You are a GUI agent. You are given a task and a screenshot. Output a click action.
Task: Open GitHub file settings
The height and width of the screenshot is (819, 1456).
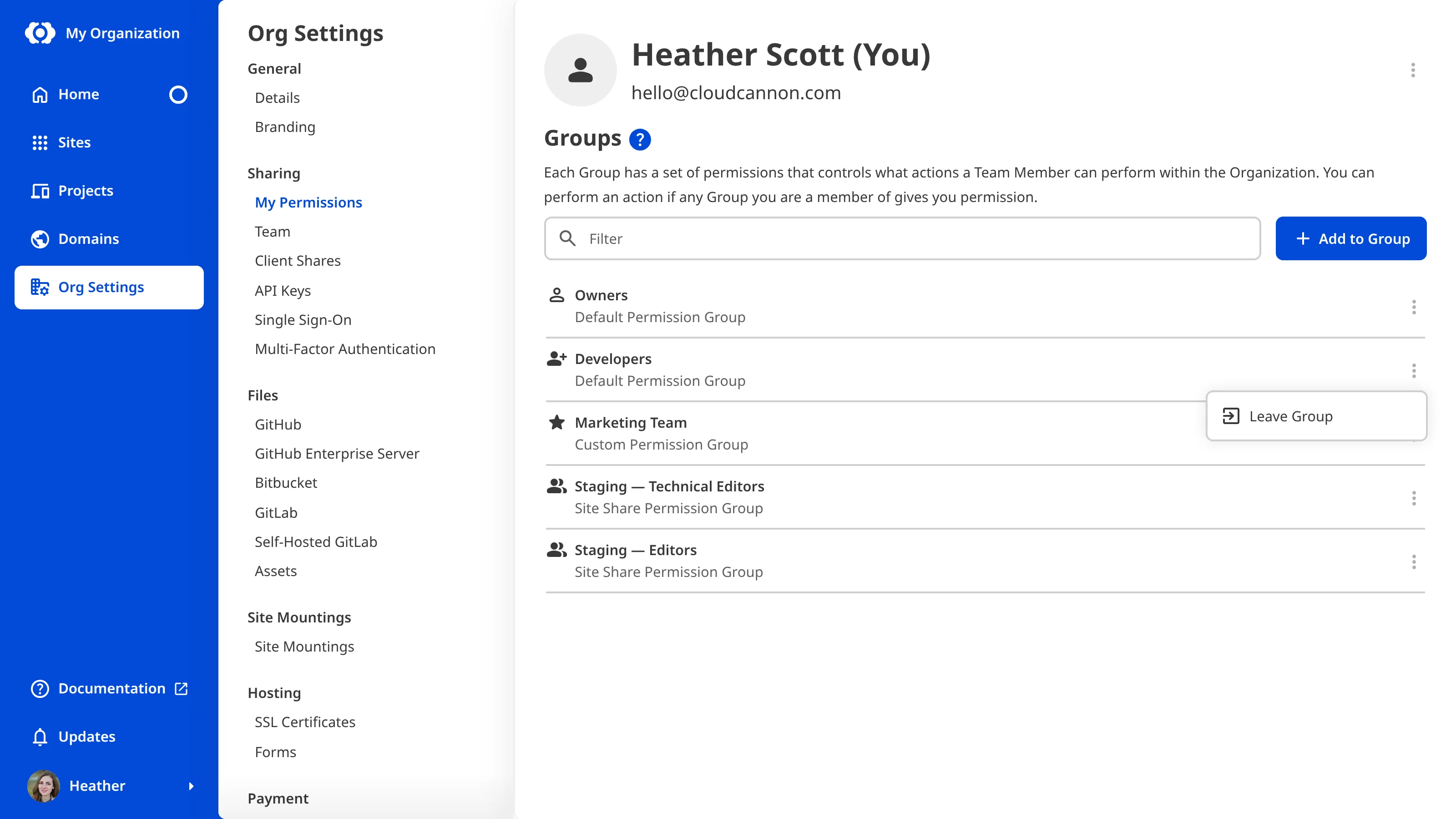click(x=278, y=425)
